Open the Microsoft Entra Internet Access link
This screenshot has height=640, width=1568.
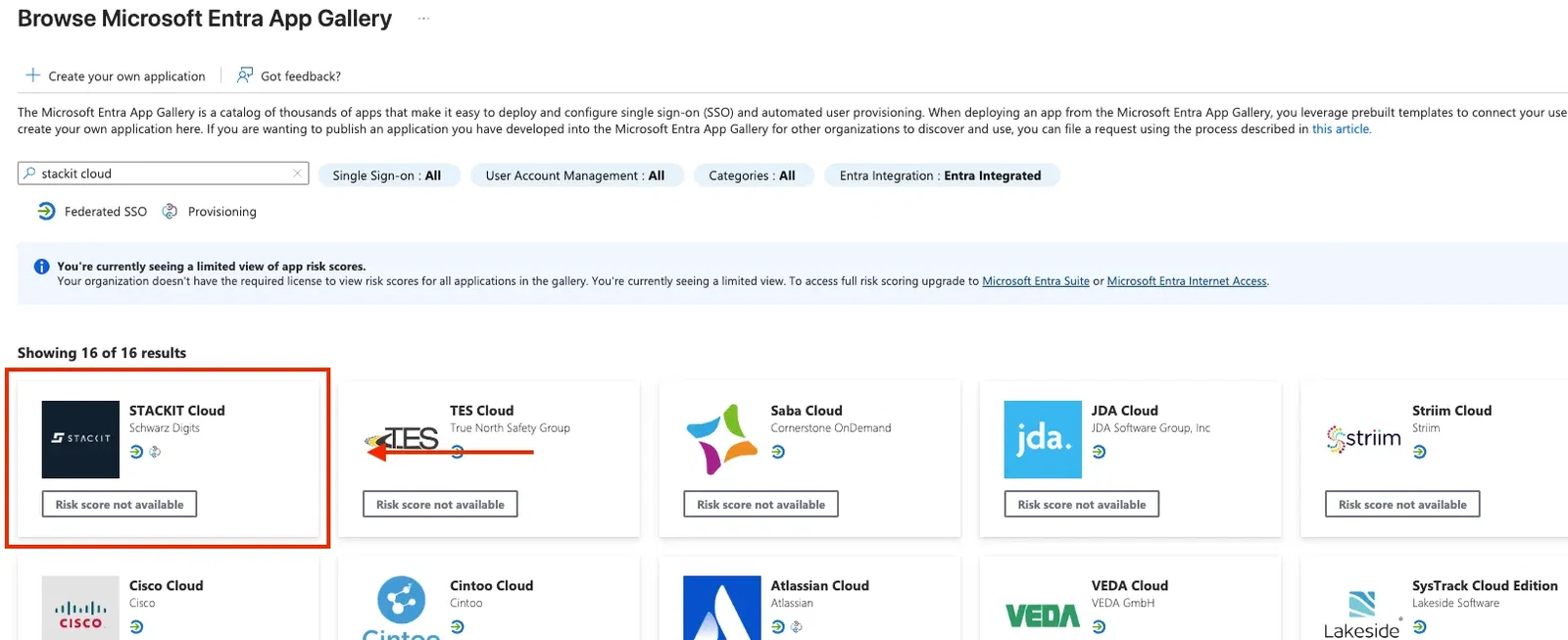coord(1187,281)
